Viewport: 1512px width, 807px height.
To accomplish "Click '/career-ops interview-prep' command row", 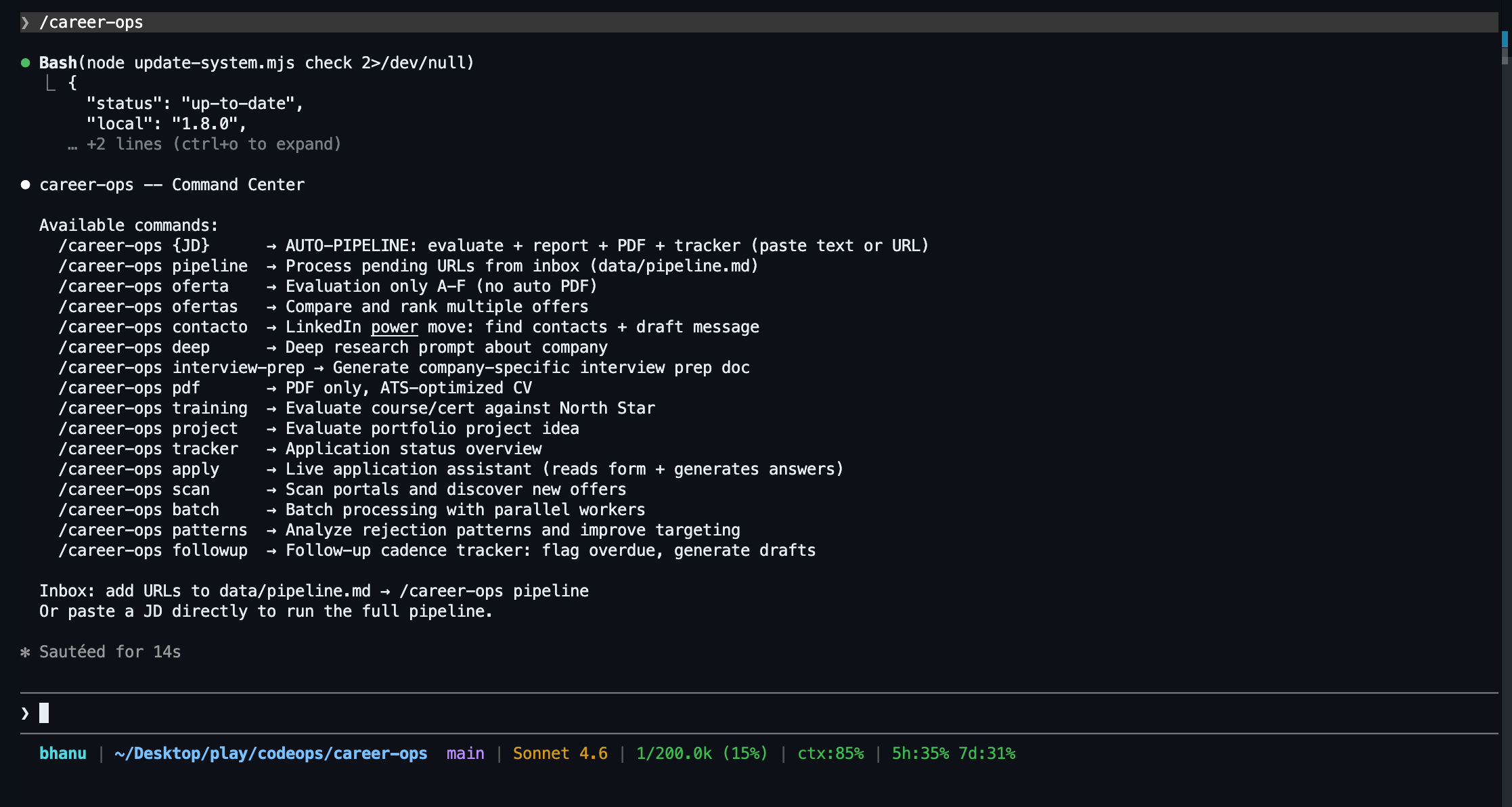I will pos(404,368).
